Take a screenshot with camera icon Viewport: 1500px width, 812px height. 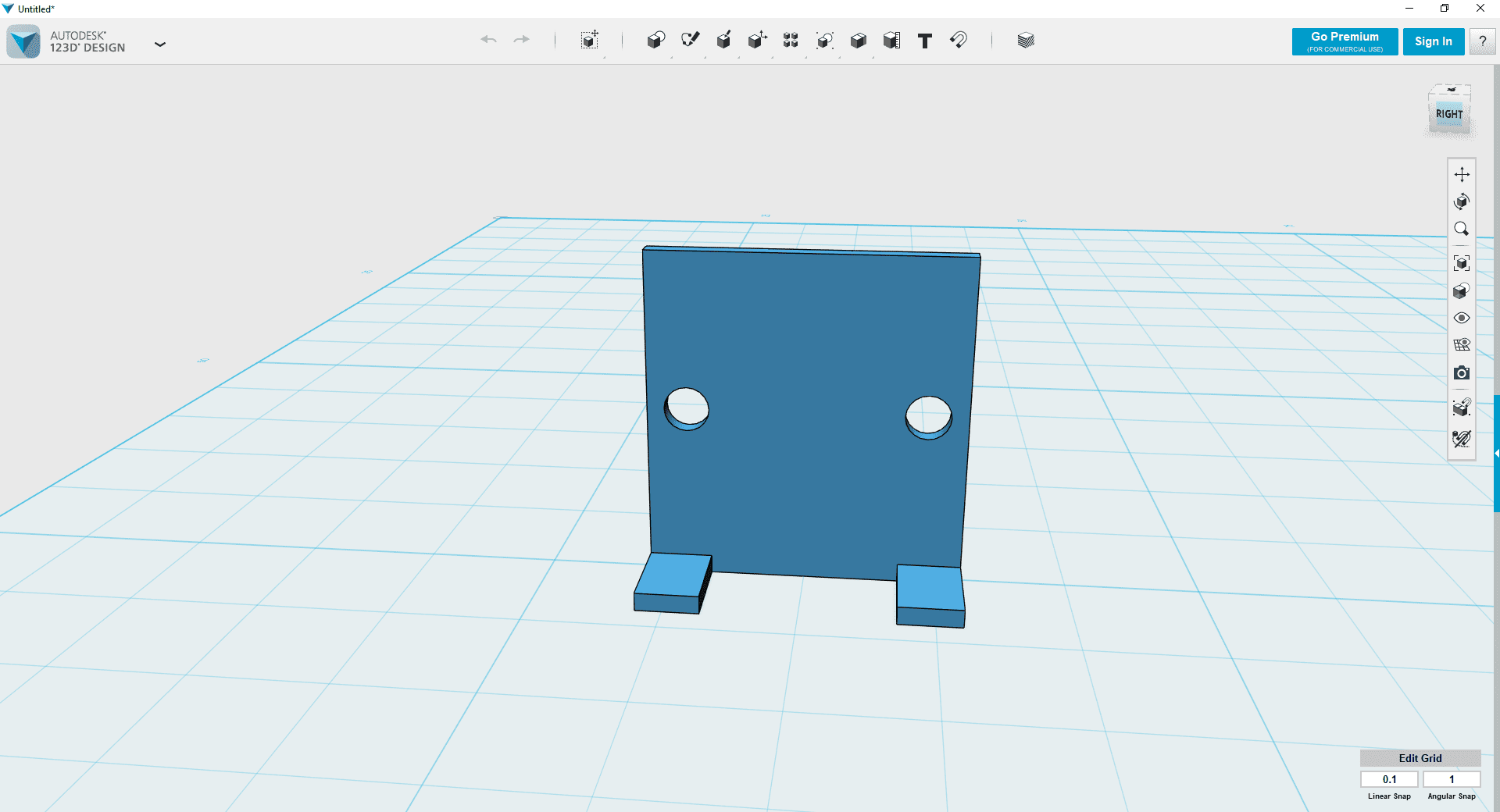[1462, 373]
